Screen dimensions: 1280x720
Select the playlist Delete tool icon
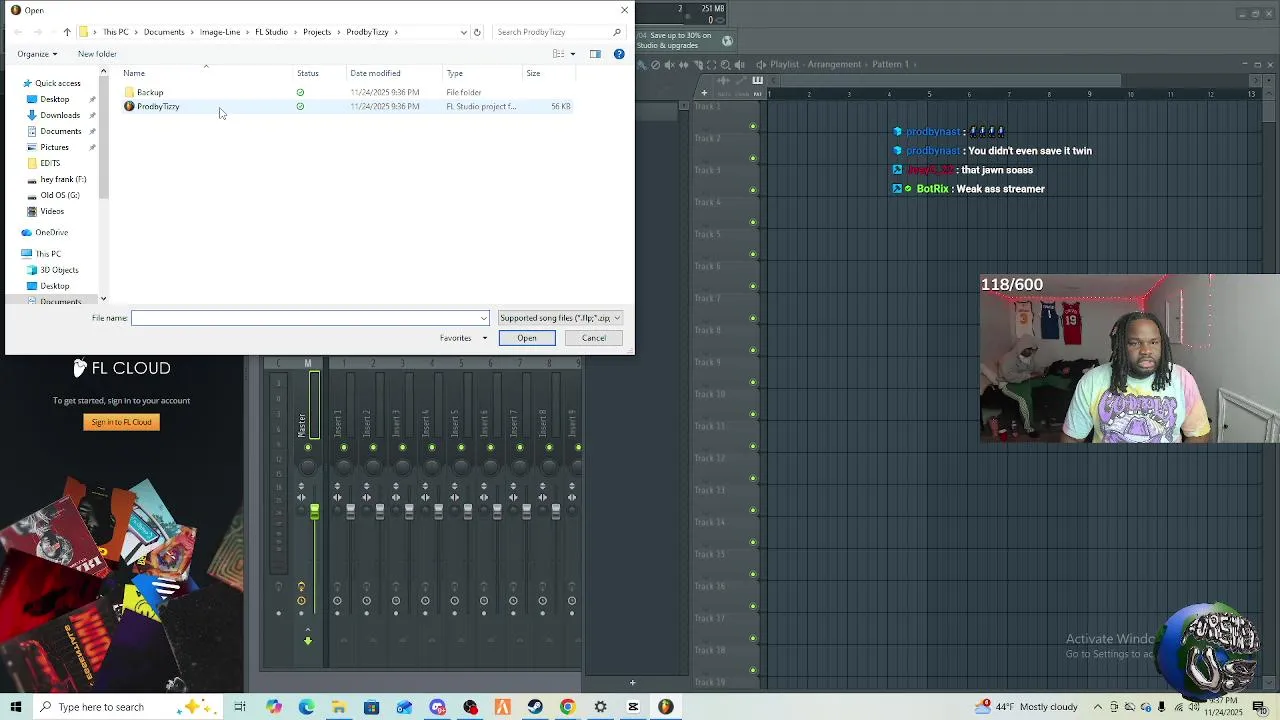click(x=655, y=65)
